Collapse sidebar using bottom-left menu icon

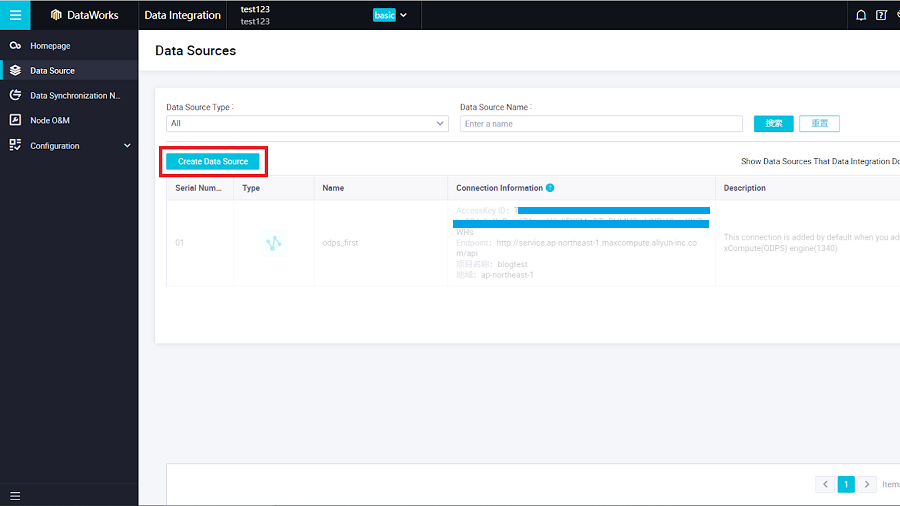(15, 496)
